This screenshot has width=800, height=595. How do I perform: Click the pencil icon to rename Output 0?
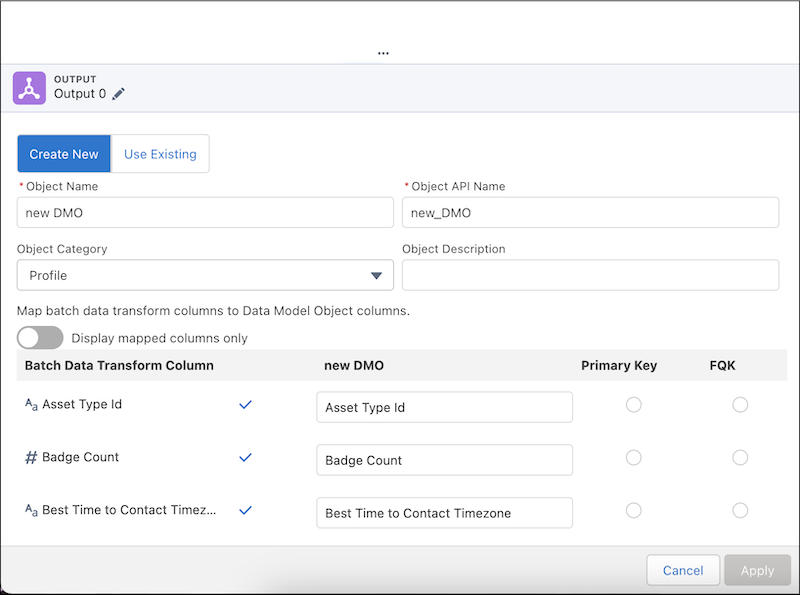(x=119, y=94)
